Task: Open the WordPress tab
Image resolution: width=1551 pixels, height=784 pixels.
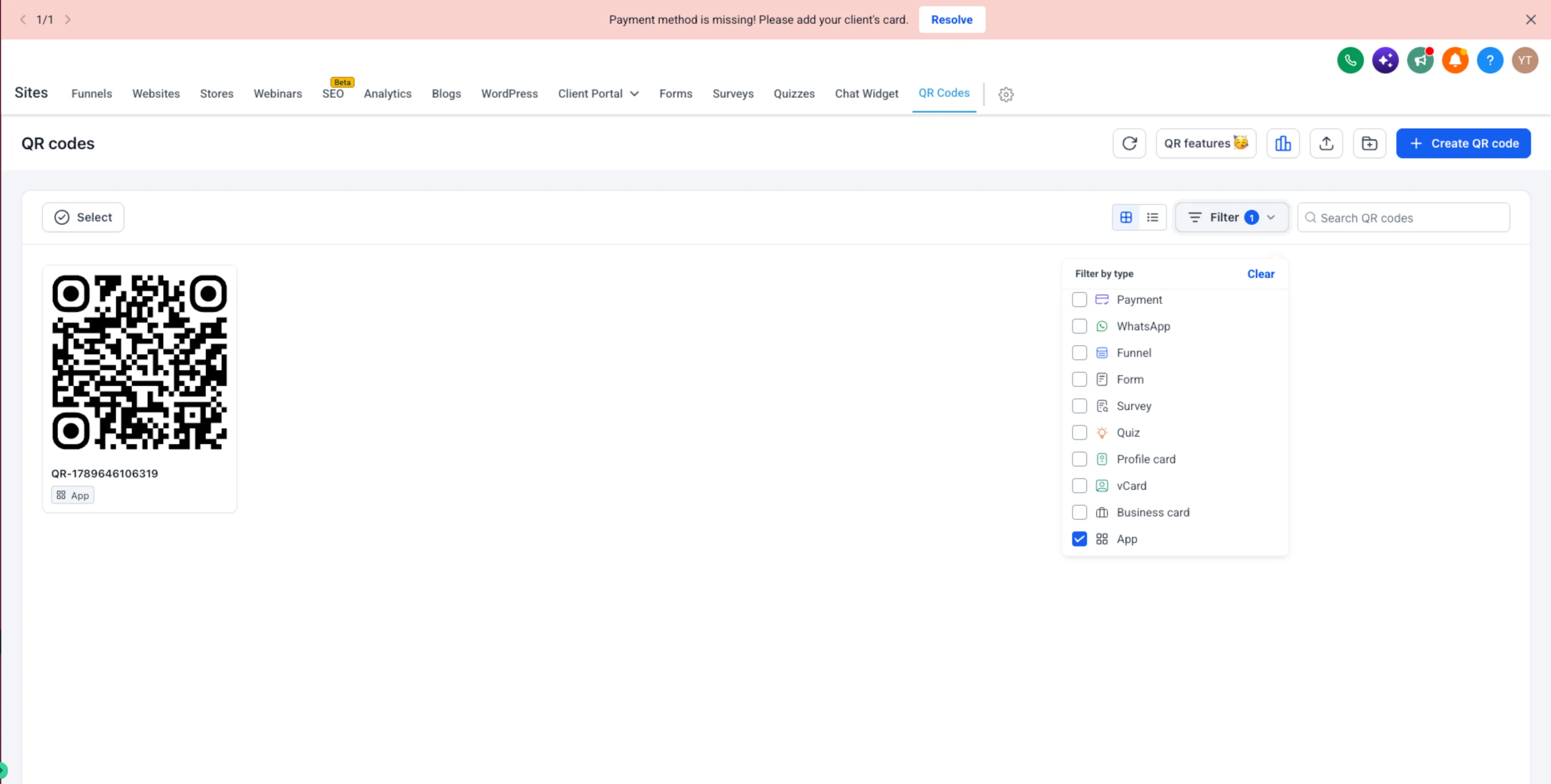Action: coord(509,94)
